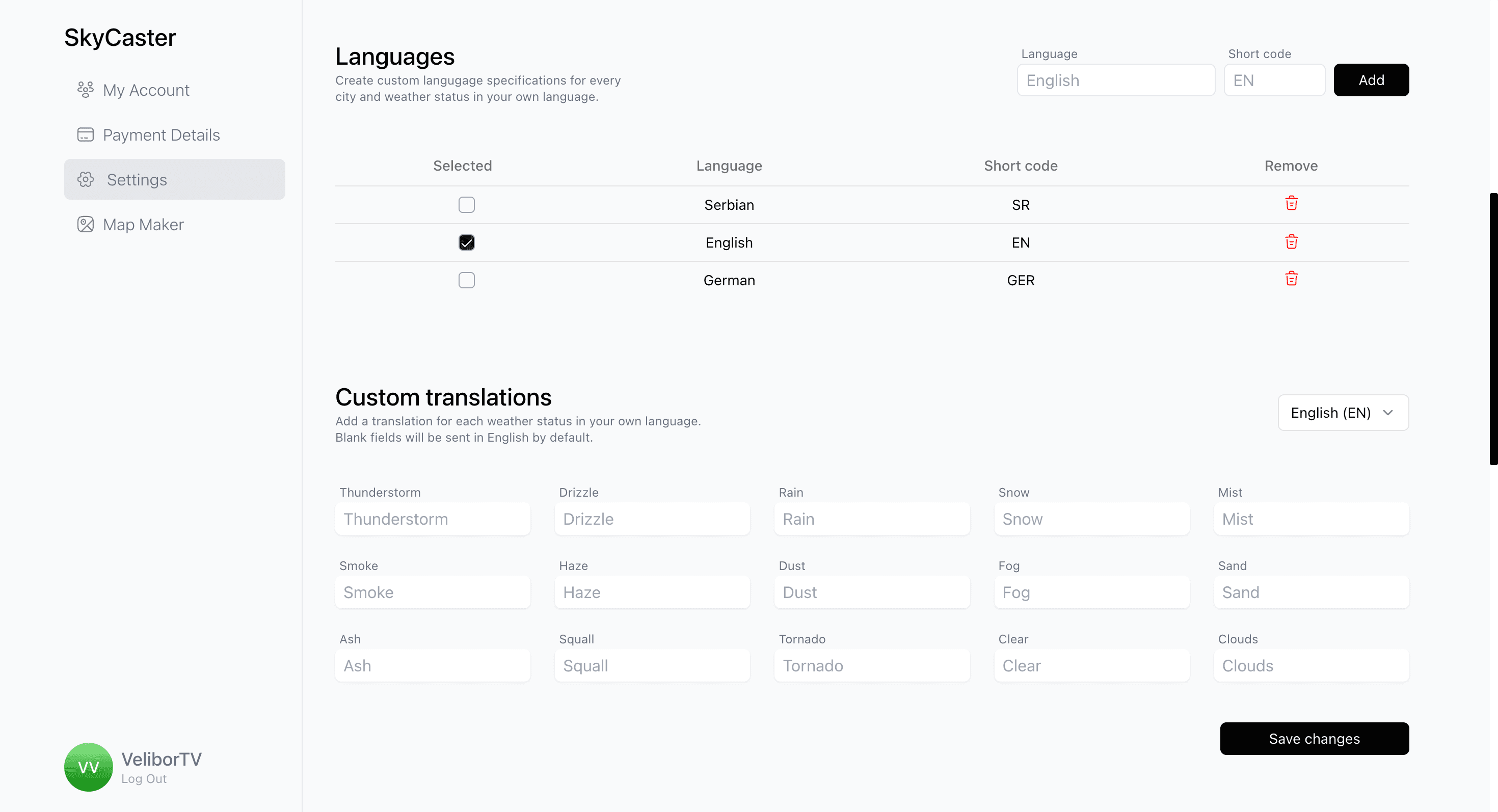The image size is (1498, 812).
Task: Go to Map Maker page
Action: (143, 224)
